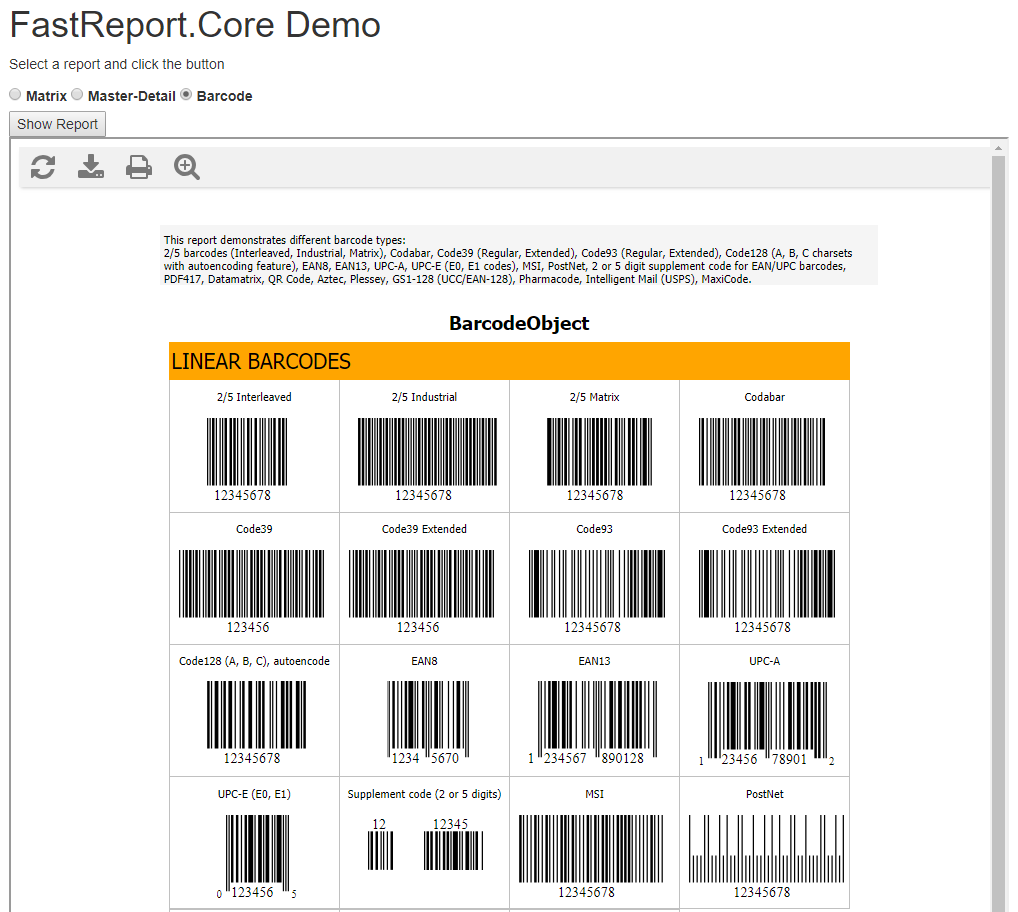The width and height of the screenshot is (1018, 912).
Task: Click the 2/5 Interleaved barcode image
Action: point(247,452)
